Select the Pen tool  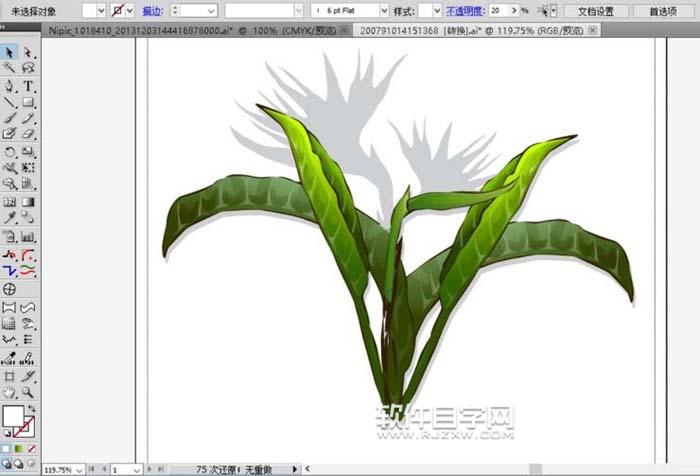tap(9, 86)
